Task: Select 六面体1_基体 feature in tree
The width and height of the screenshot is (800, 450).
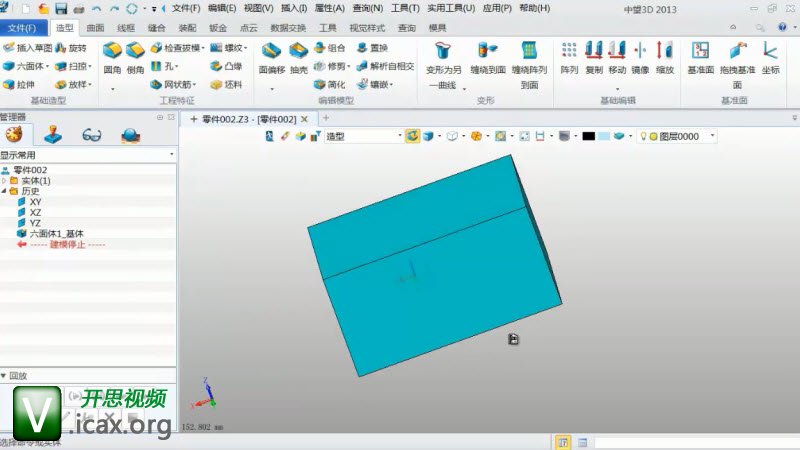Action: coord(51,234)
